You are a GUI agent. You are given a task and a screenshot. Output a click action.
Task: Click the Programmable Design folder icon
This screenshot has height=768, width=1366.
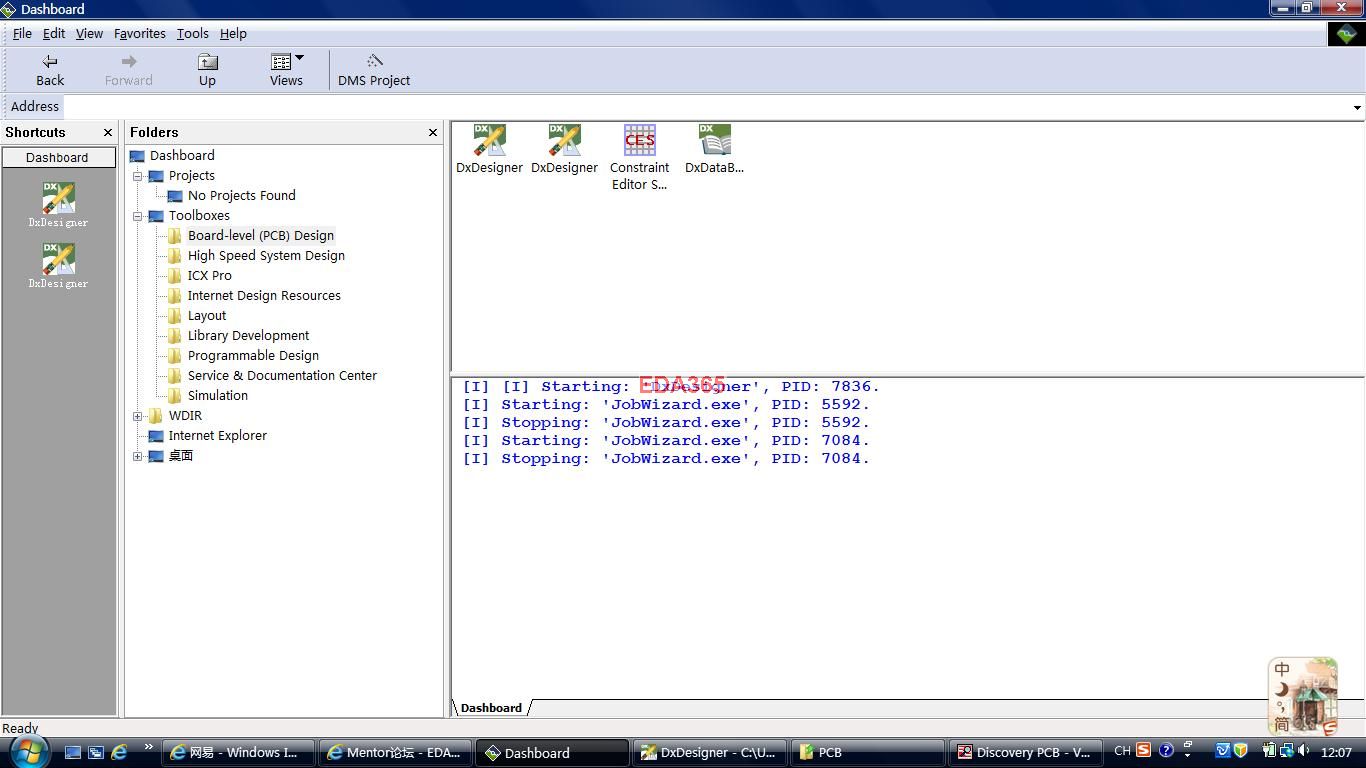pos(175,355)
